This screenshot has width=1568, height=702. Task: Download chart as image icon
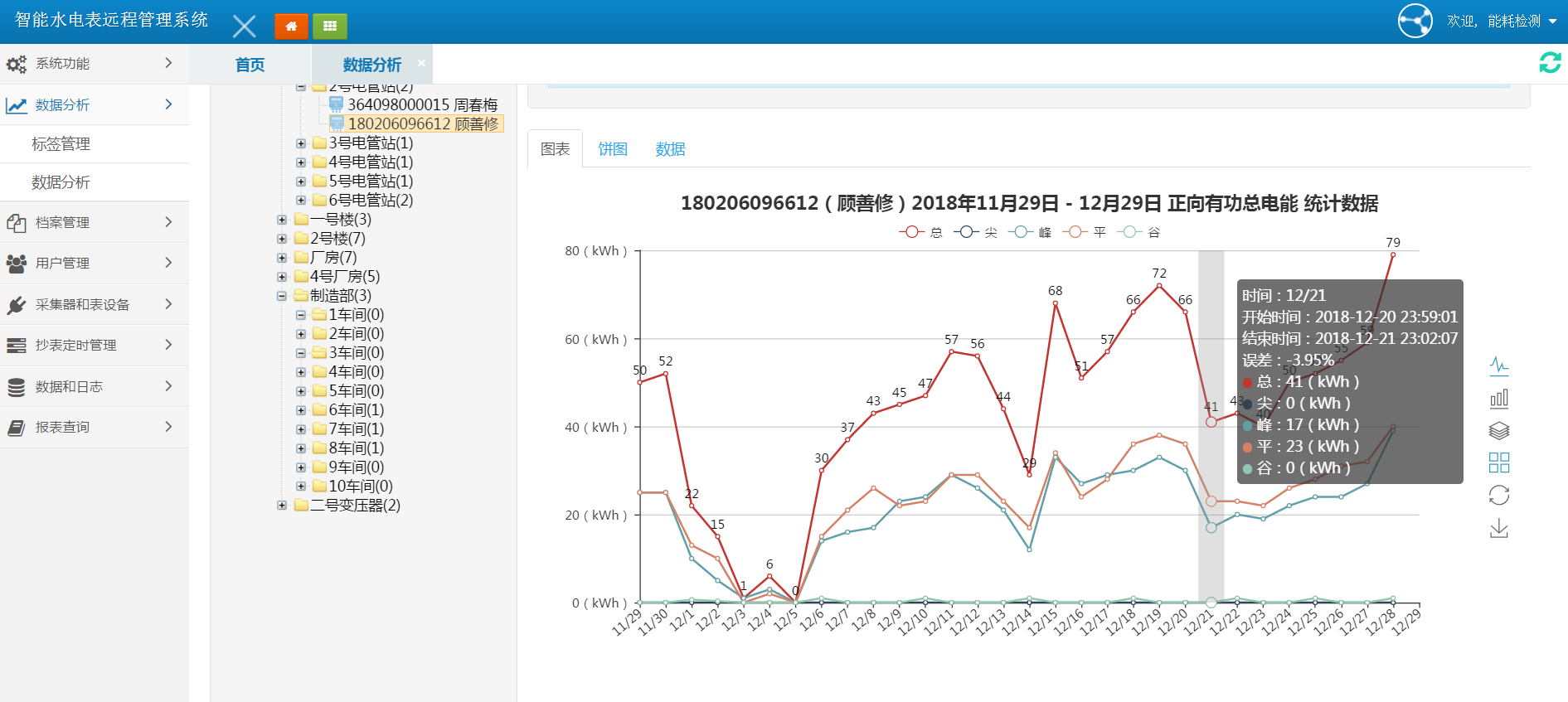(1498, 528)
